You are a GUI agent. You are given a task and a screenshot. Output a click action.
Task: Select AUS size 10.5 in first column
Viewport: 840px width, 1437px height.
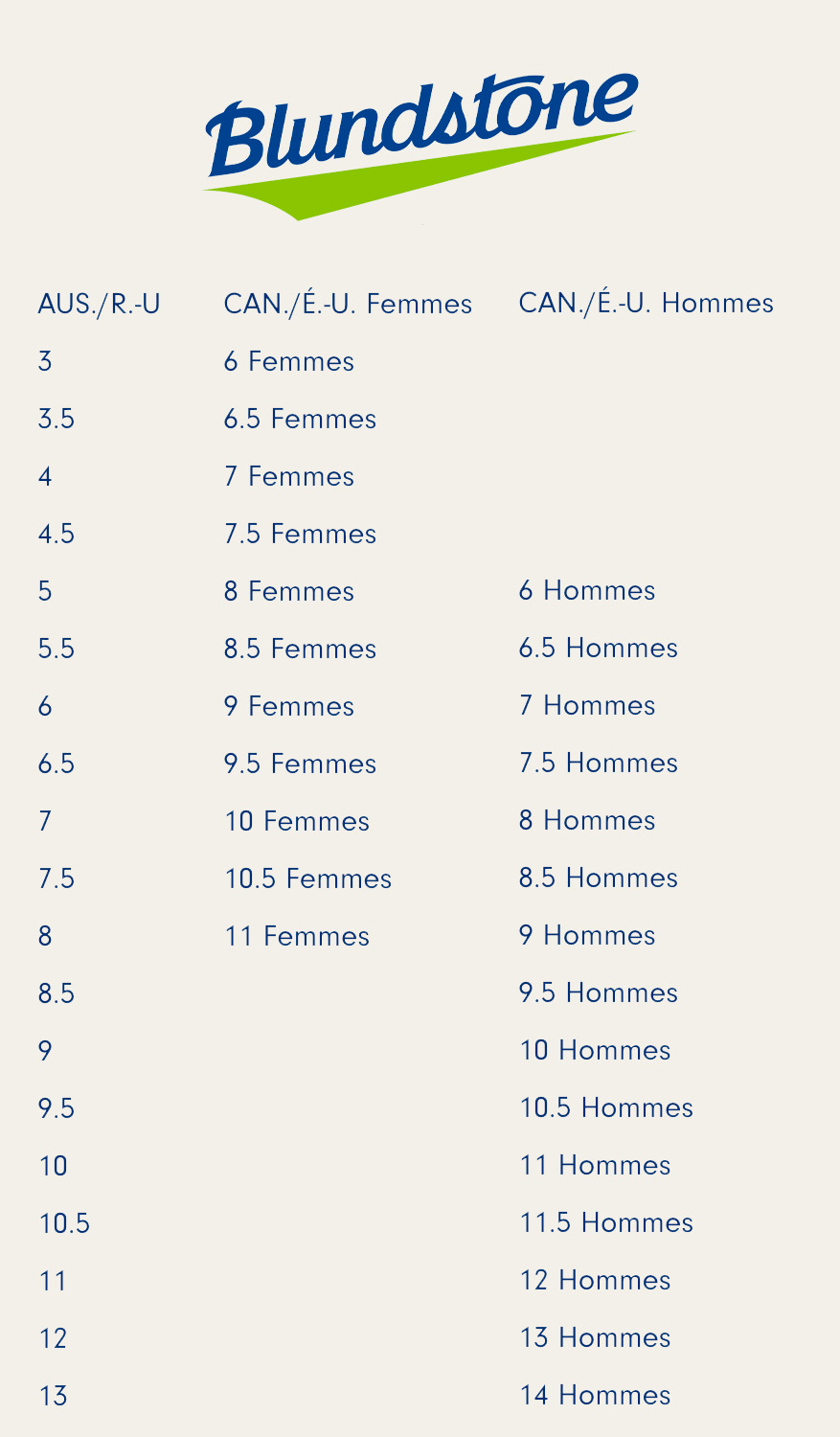pos(64,1224)
